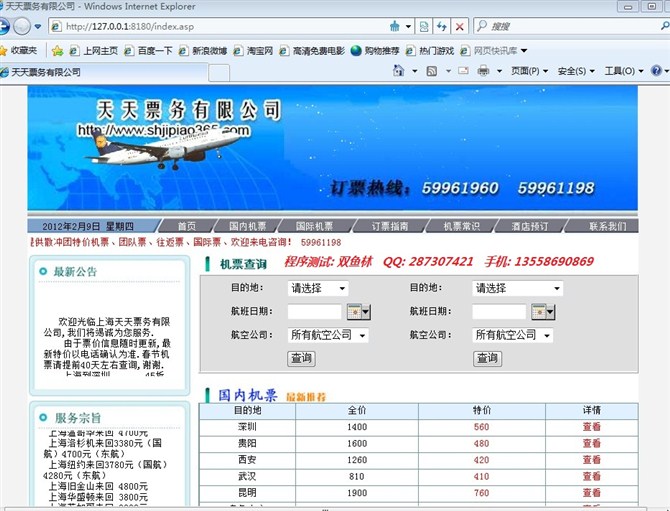Click the left 查询 search button
The height and width of the screenshot is (511, 670).
(x=301, y=358)
